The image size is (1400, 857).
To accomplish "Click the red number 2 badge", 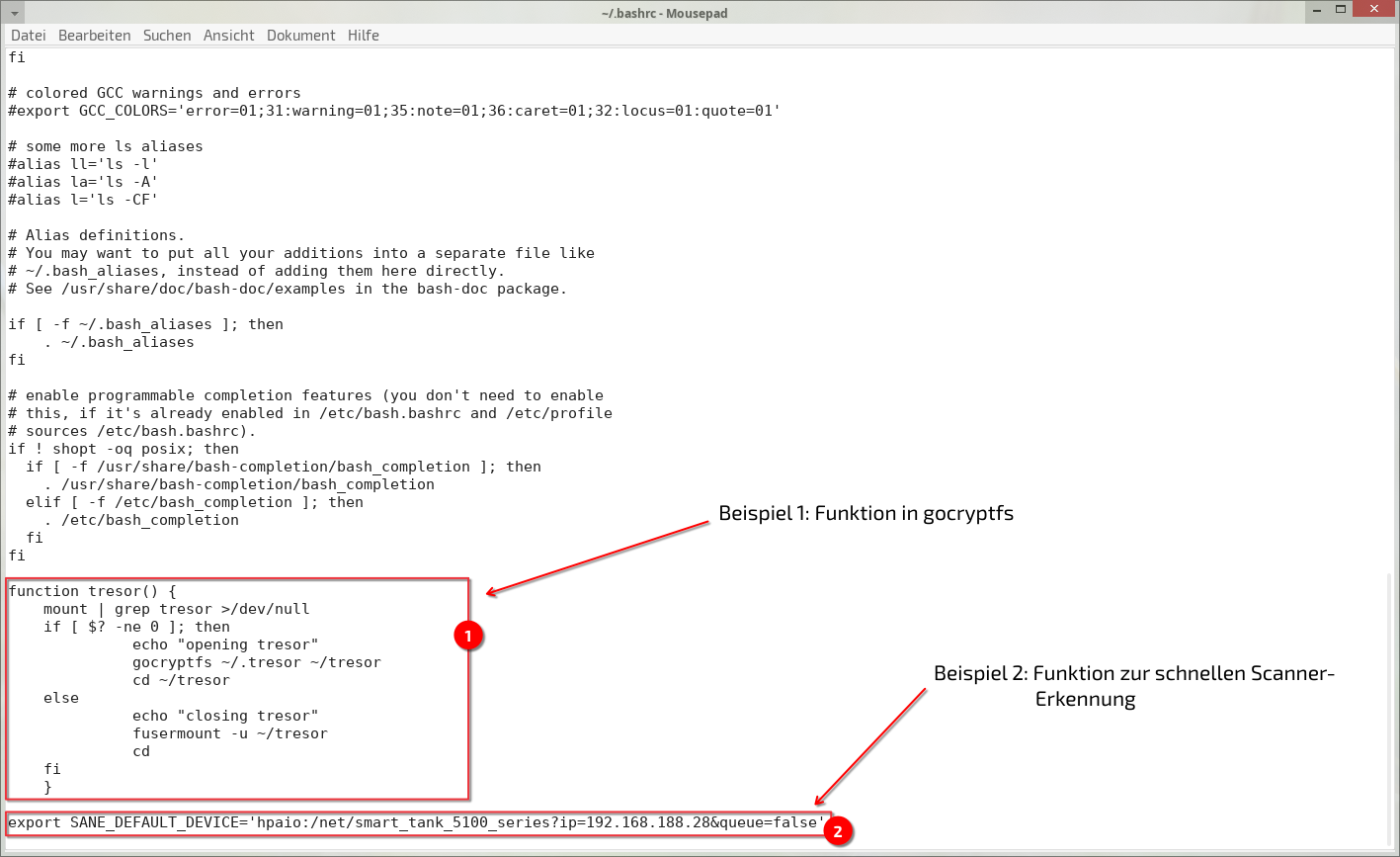I will (x=838, y=831).
